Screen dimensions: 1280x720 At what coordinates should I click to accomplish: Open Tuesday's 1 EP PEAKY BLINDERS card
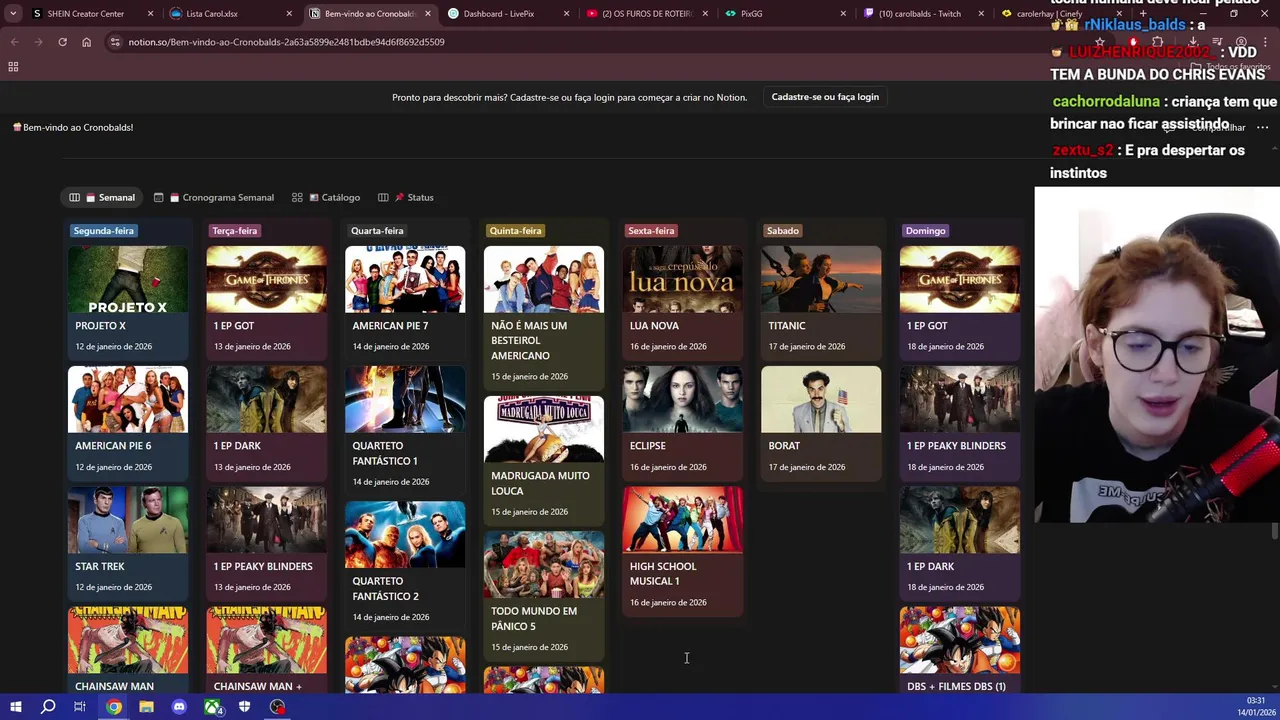(x=266, y=543)
